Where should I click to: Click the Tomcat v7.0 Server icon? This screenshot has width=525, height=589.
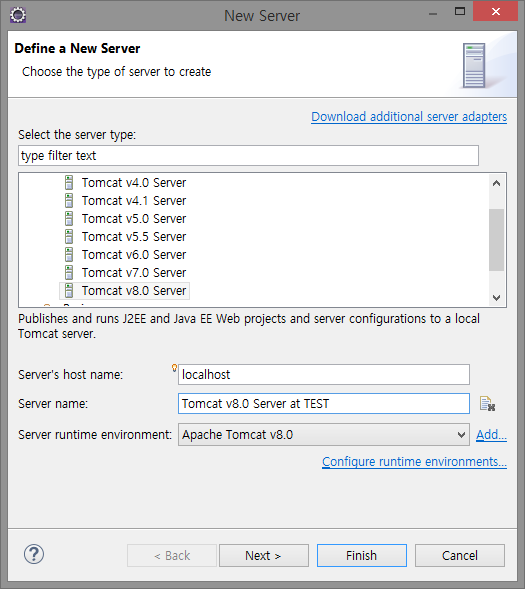tap(69, 273)
